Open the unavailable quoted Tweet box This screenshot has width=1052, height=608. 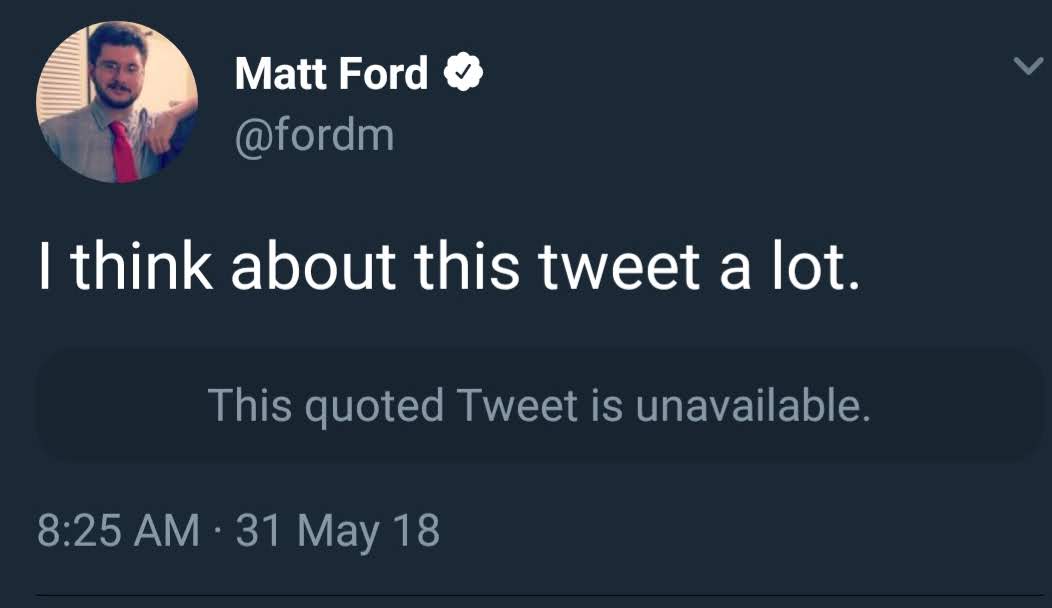point(538,406)
